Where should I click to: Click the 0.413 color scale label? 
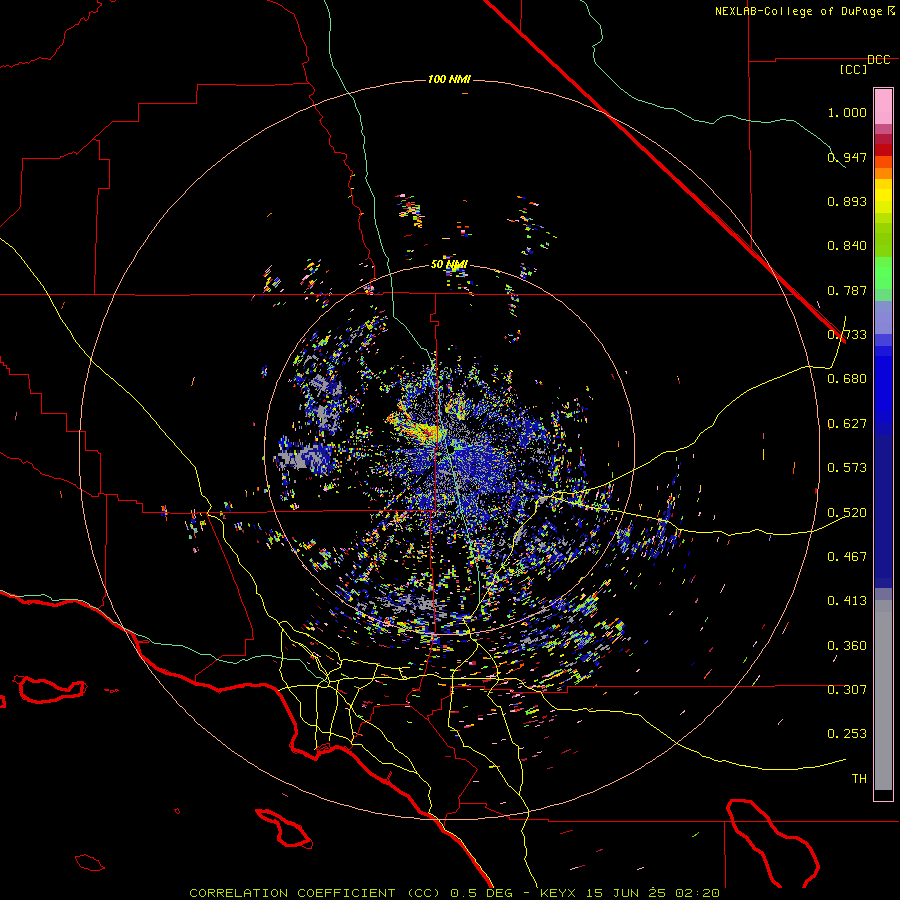click(847, 601)
